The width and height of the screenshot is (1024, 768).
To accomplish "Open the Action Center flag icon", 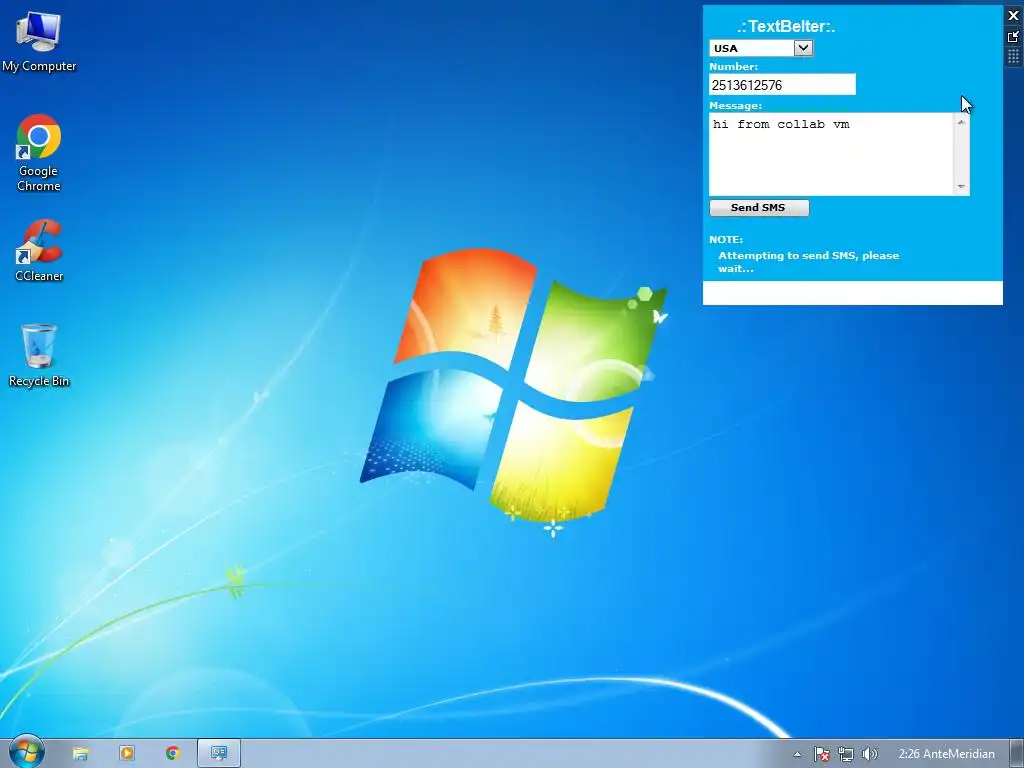I will 822,754.
